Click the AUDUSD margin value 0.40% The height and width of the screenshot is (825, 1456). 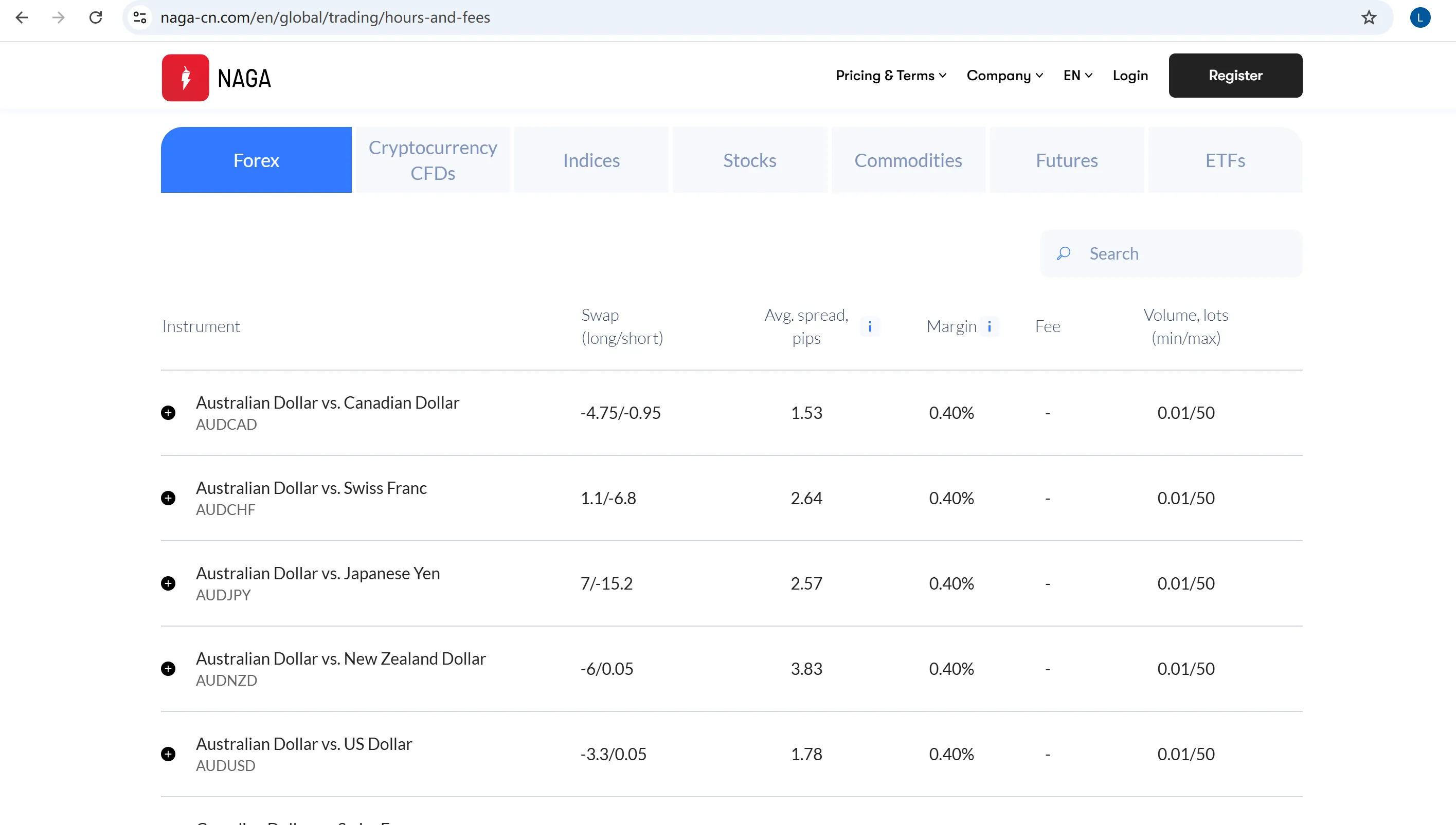[951, 754]
